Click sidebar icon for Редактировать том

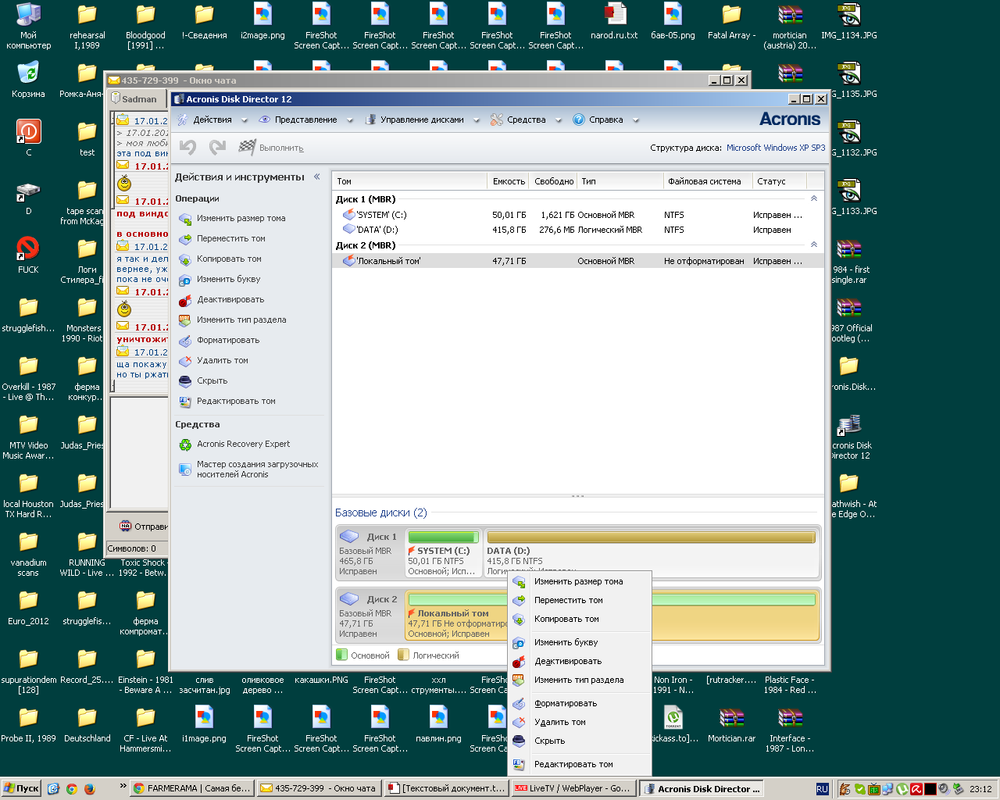pyautogui.click(x=185, y=402)
